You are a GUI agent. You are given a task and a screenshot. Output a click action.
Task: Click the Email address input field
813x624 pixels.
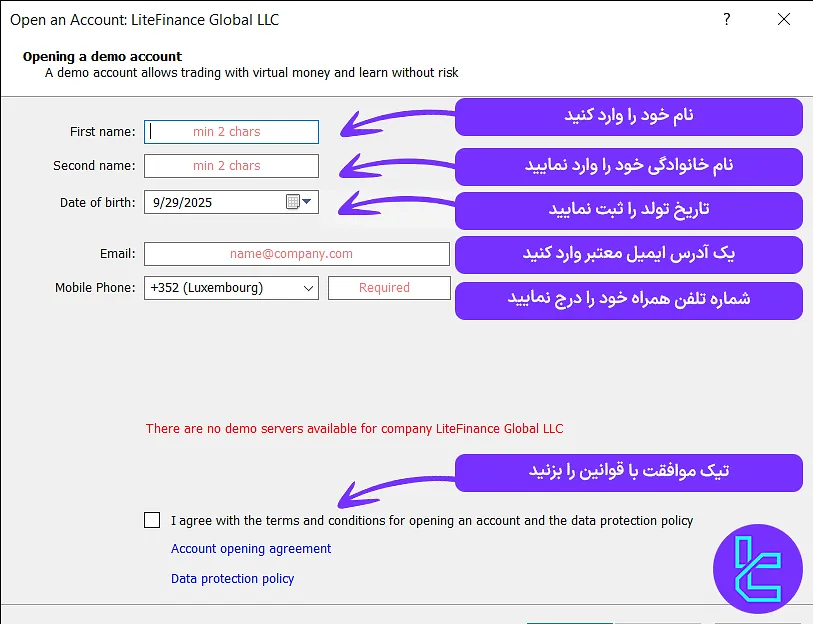tap(296, 253)
